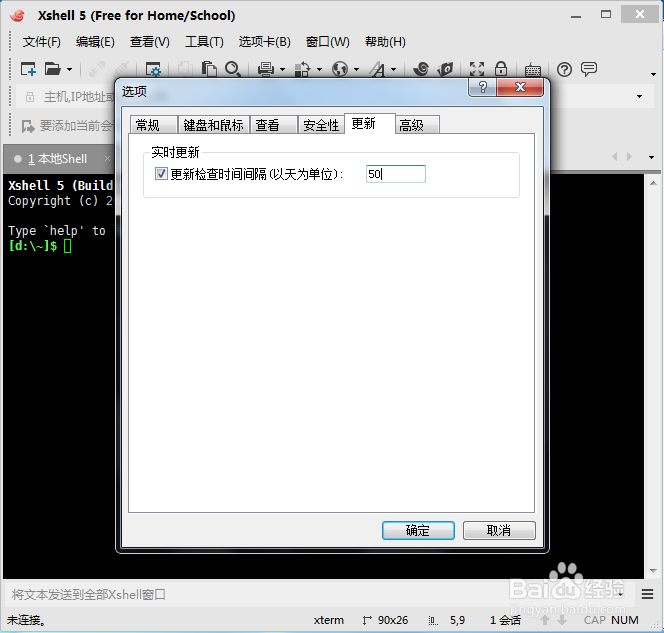This screenshot has height=633, width=664.
Task: Open the 窗口(W) menu
Action: tap(328, 42)
